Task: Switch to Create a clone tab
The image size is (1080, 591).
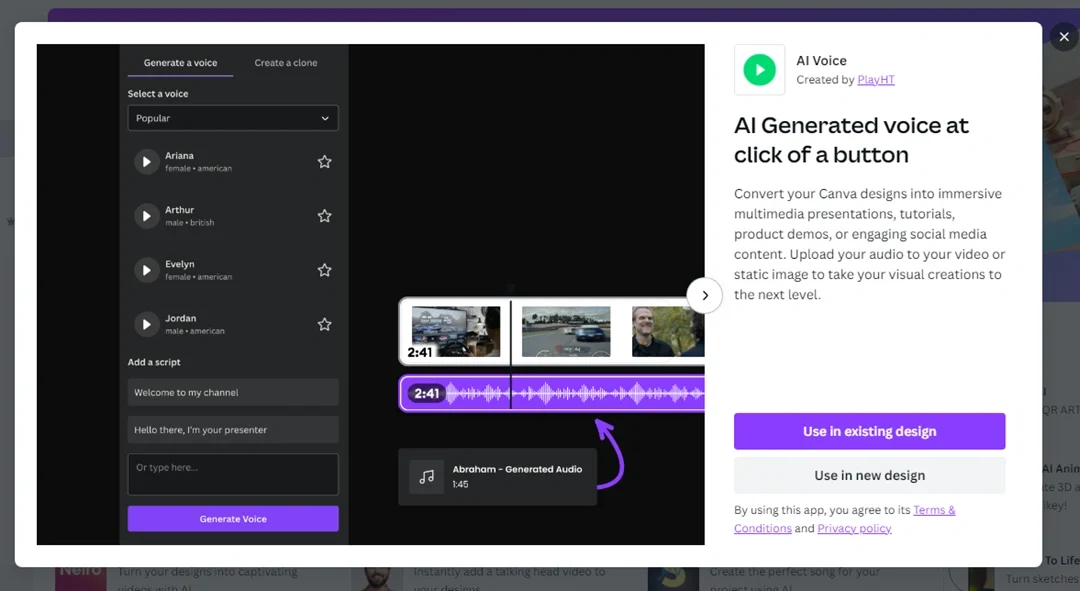Action: point(286,63)
